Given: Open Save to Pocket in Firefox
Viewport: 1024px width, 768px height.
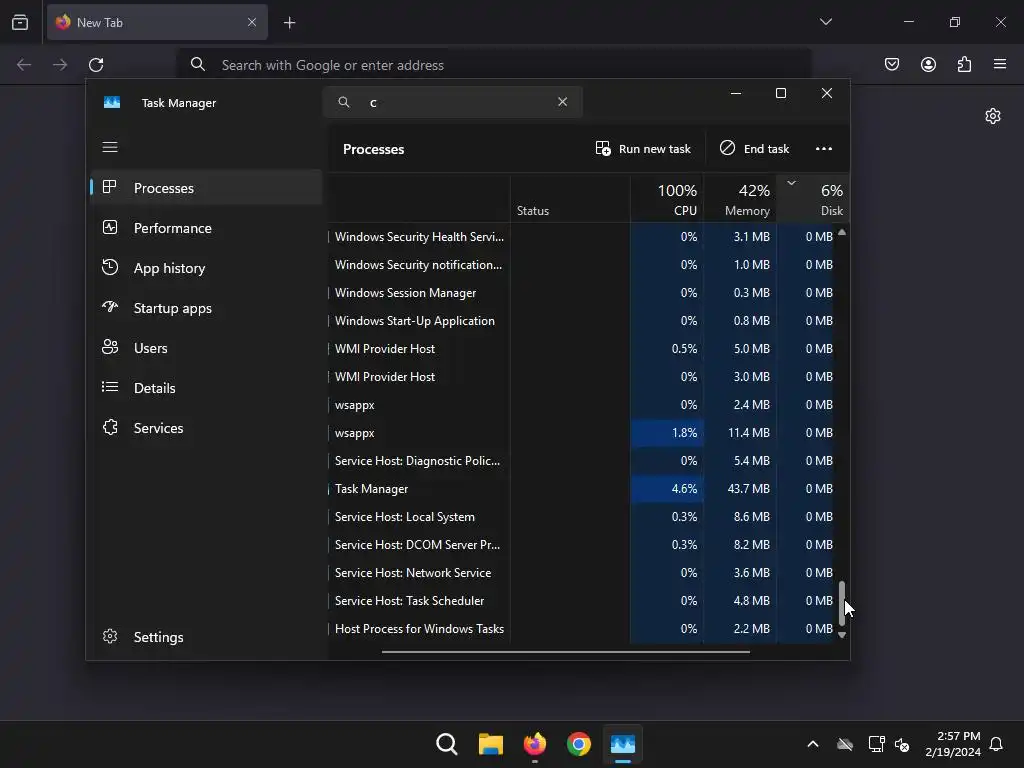Looking at the screenshot, I should coord(891,64).
